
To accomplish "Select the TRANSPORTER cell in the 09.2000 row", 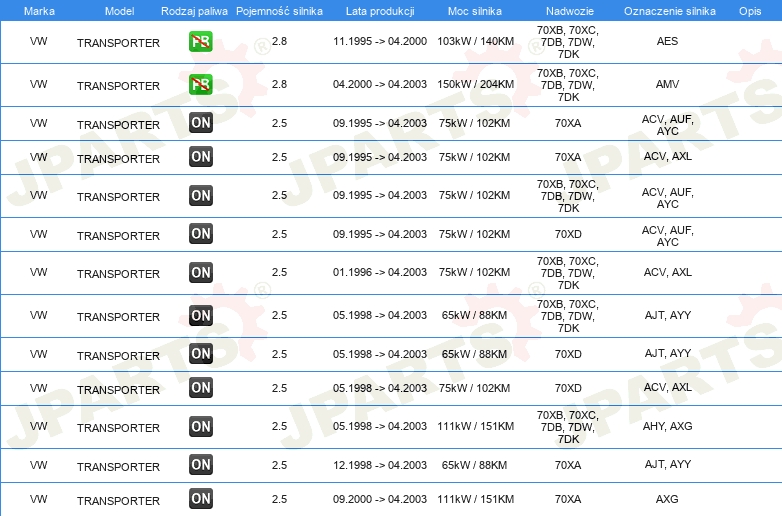I will pyautogui.click(x=118, y=501).
